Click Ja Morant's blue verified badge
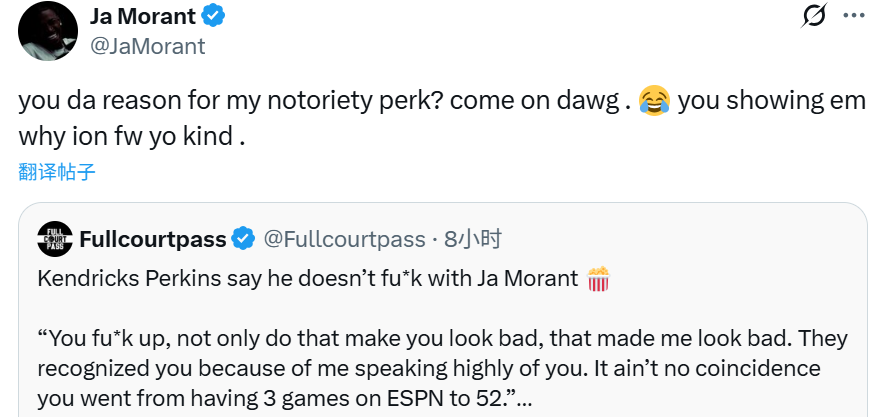 [x=215, y=17]
